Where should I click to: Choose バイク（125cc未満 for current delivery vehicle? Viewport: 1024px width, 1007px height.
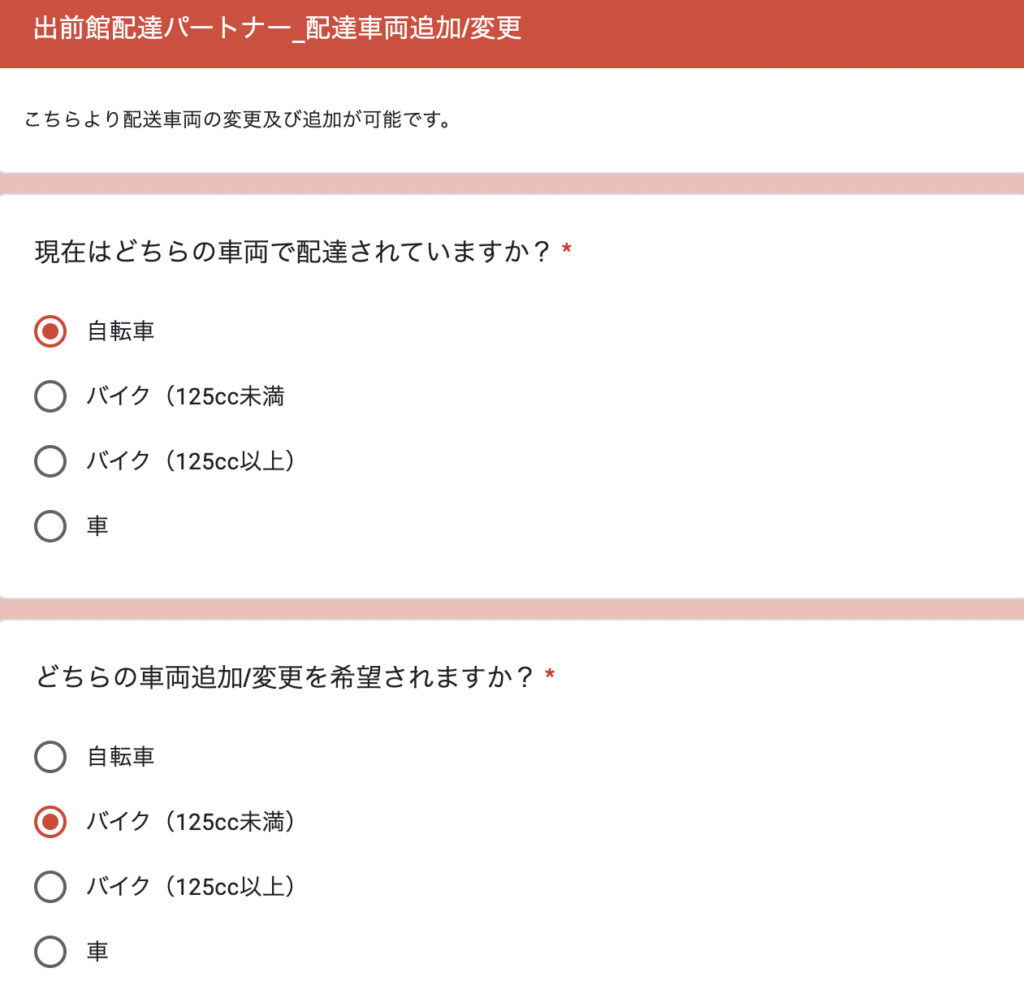pyautogui.click(x=50, y=396)
